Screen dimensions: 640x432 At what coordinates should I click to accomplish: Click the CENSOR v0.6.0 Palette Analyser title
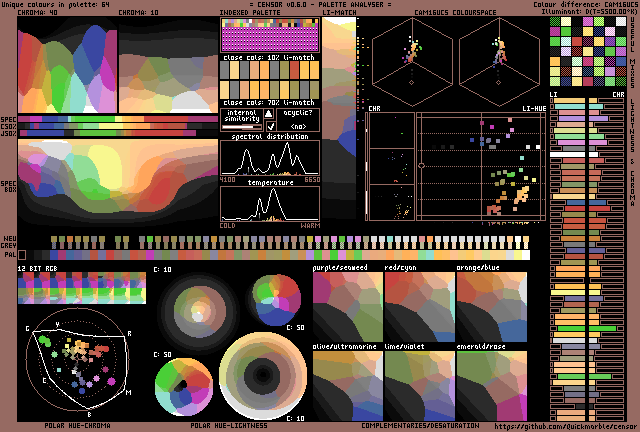tap(320, 4)
